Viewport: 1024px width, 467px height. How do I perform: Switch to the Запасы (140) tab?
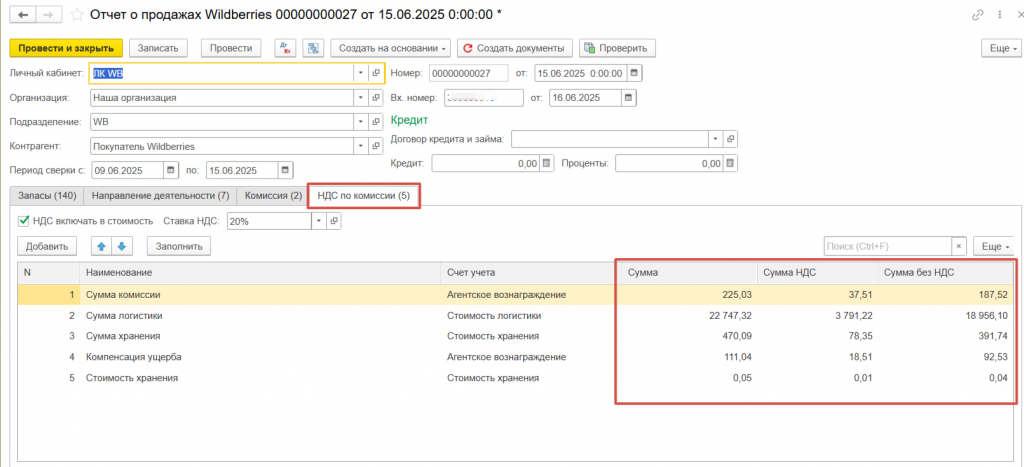(x=46, y=196)
